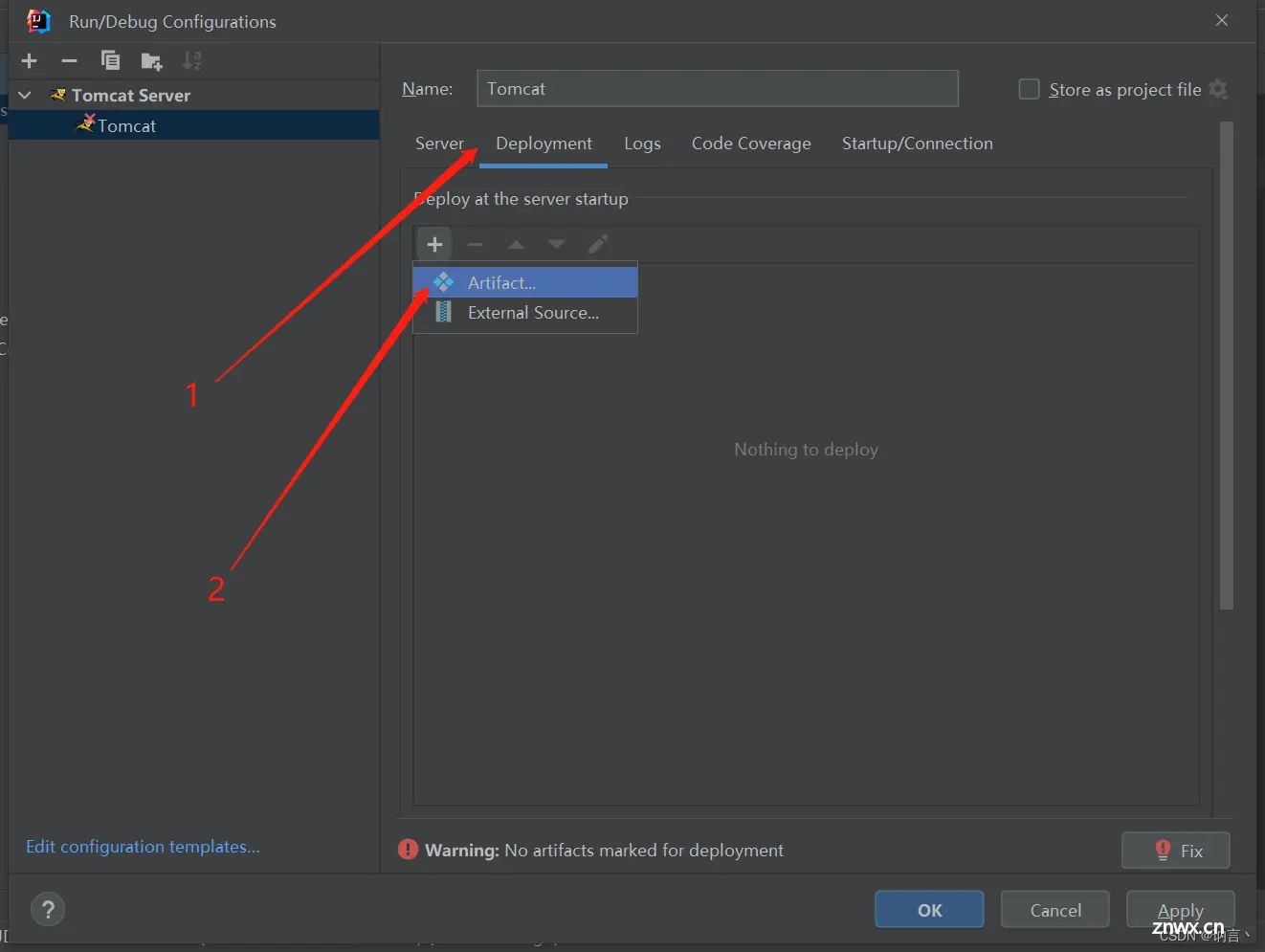
Task: Click the red warning icon
Action: pos(408,850)
